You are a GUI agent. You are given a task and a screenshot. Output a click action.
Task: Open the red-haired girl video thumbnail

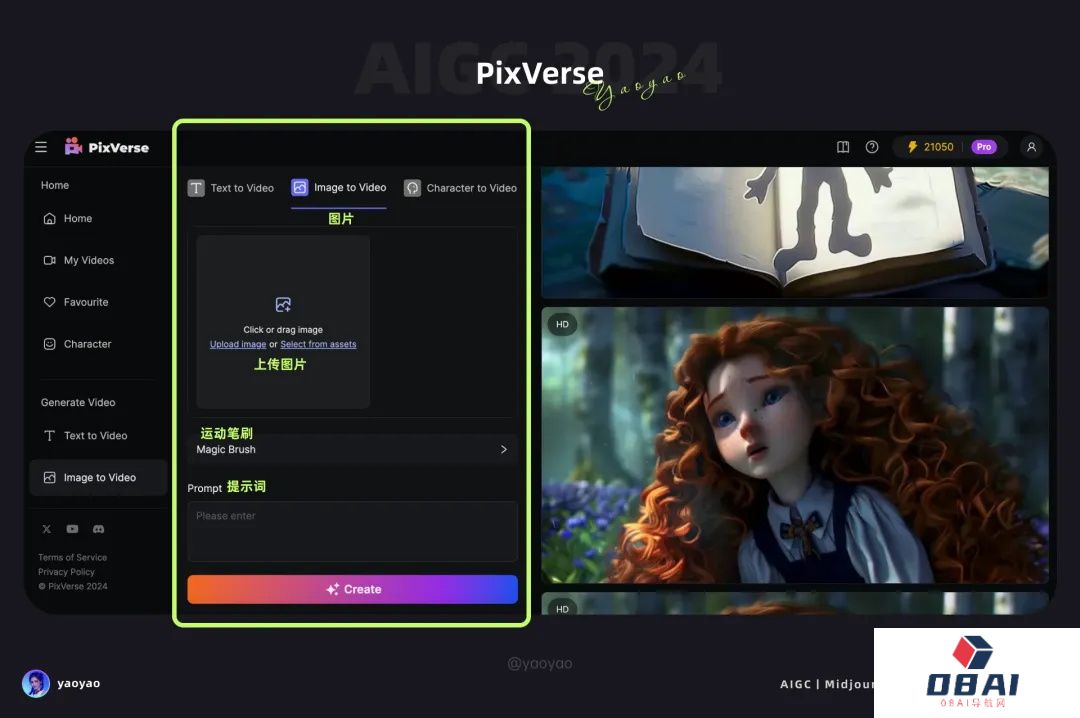pyautogui.click(x=795, y=445)
